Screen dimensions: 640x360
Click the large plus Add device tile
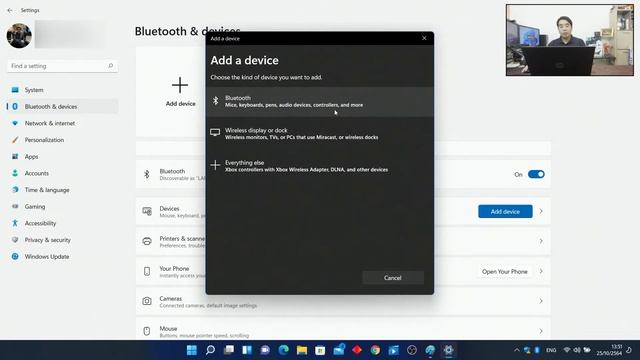coord(180,92)
